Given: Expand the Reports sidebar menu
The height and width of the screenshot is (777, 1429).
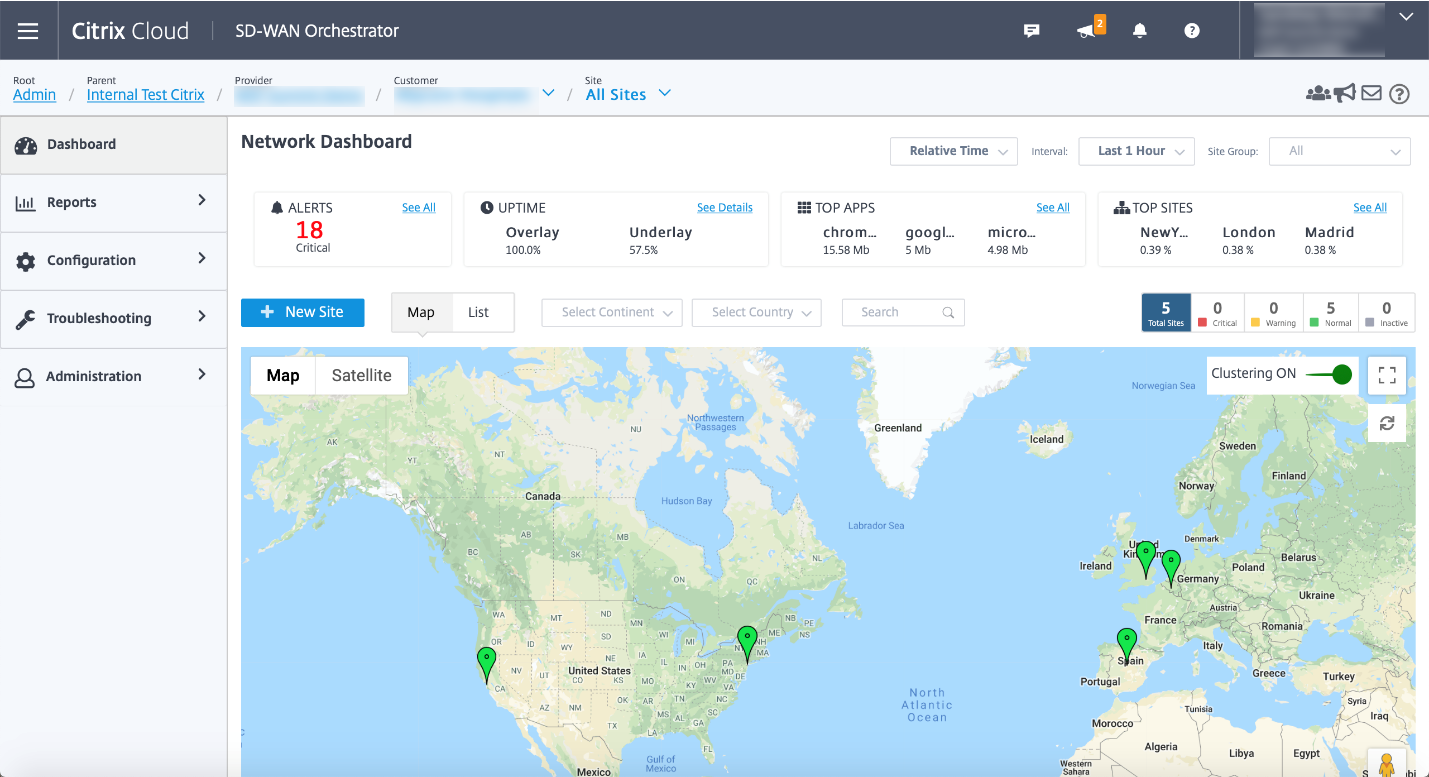Looking at the screenshot, I should coord(114,202).
